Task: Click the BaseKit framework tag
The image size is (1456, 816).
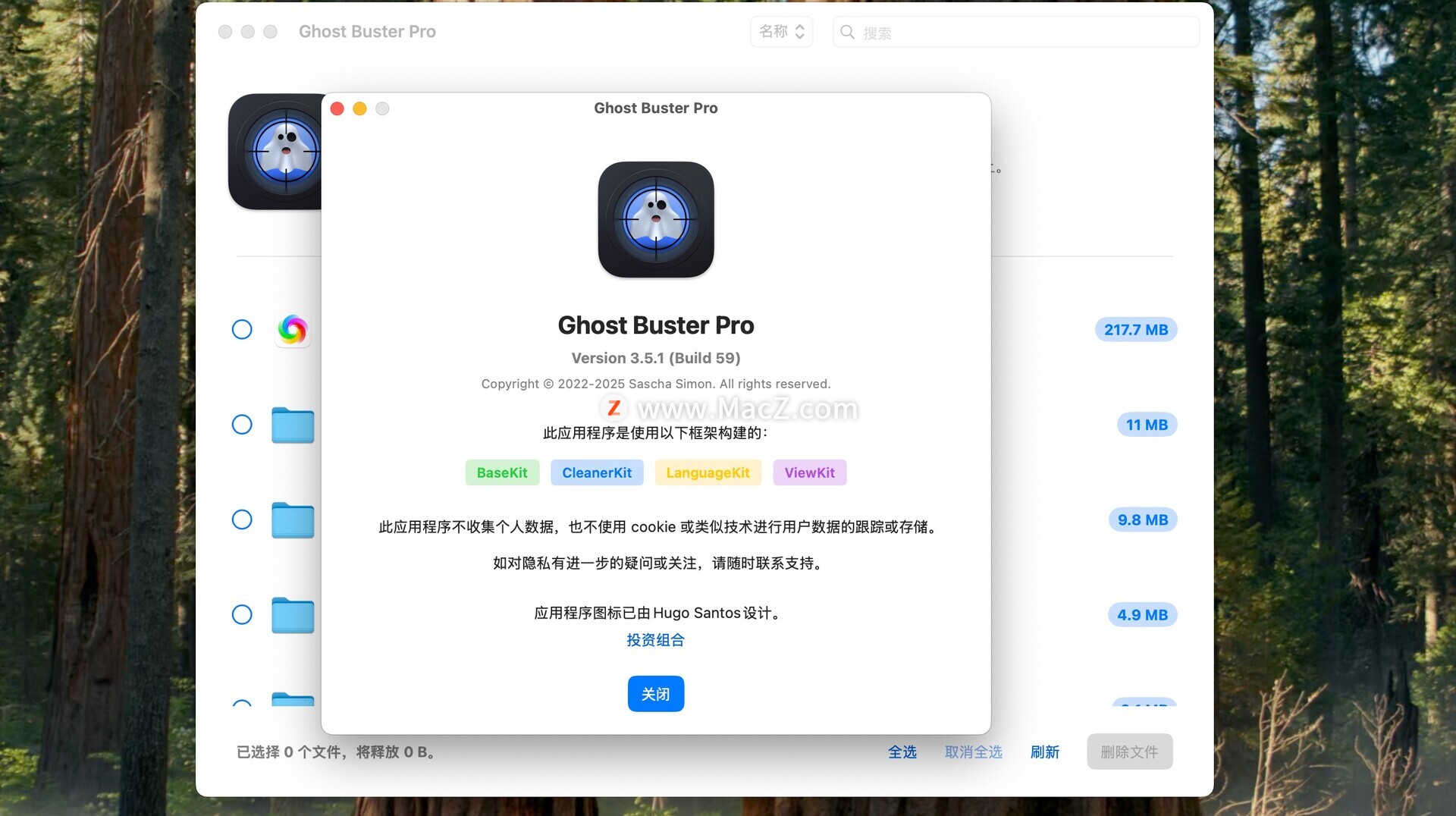Action: point(502,472)
